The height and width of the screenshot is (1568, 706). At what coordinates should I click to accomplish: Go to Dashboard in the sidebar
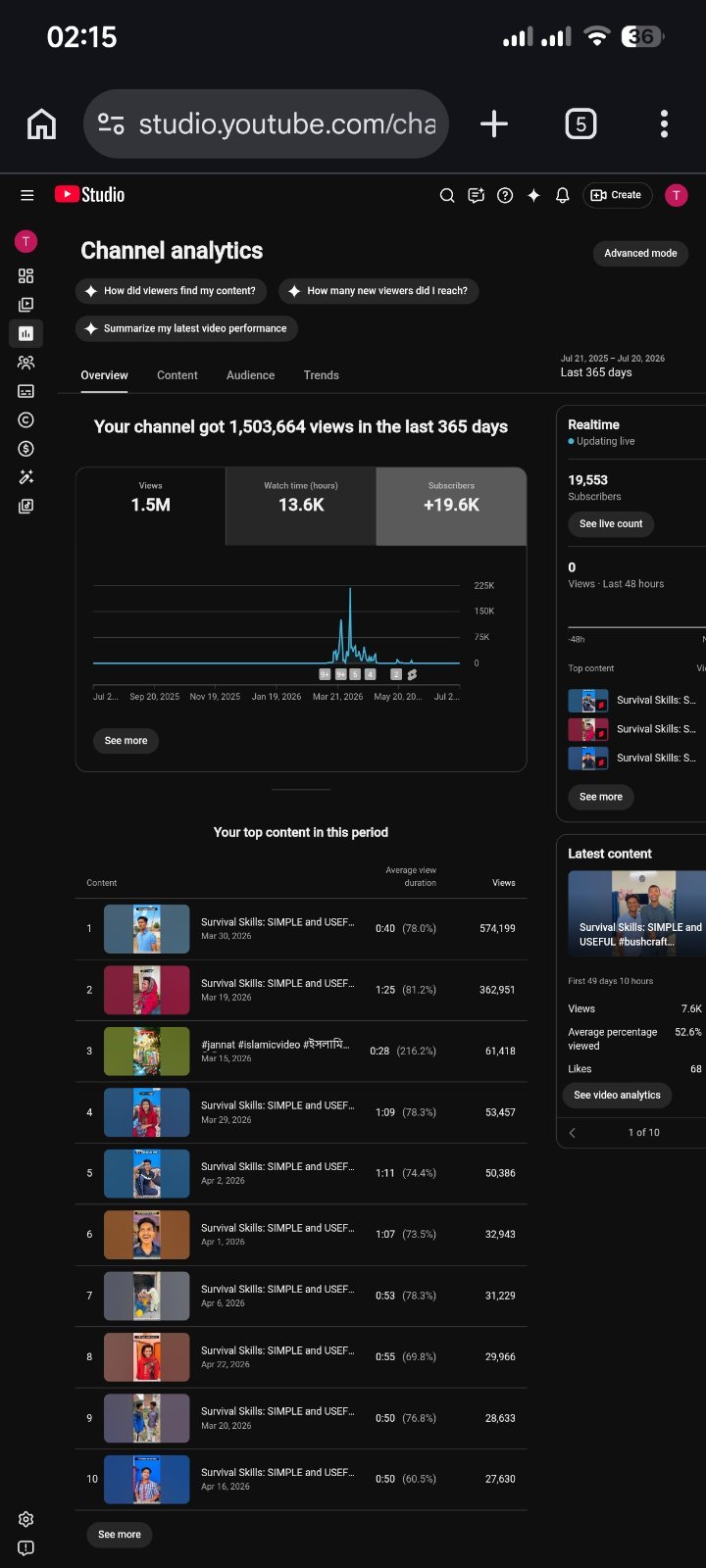point(26,276)
